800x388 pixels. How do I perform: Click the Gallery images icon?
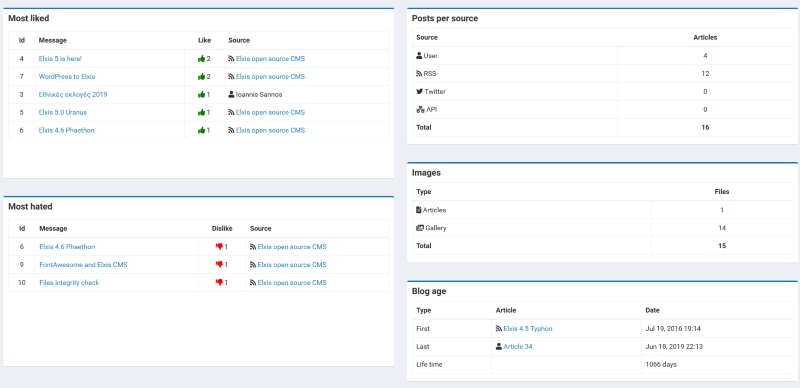point(420,228)
